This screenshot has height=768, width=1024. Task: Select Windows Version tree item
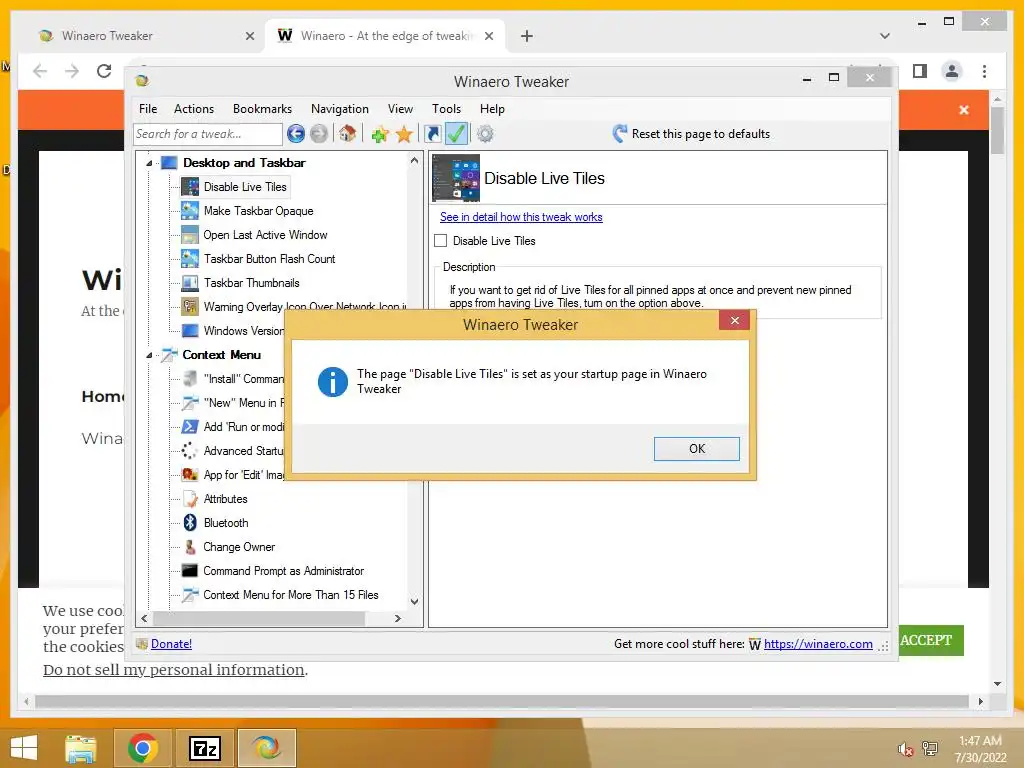(x=243, y=330)
